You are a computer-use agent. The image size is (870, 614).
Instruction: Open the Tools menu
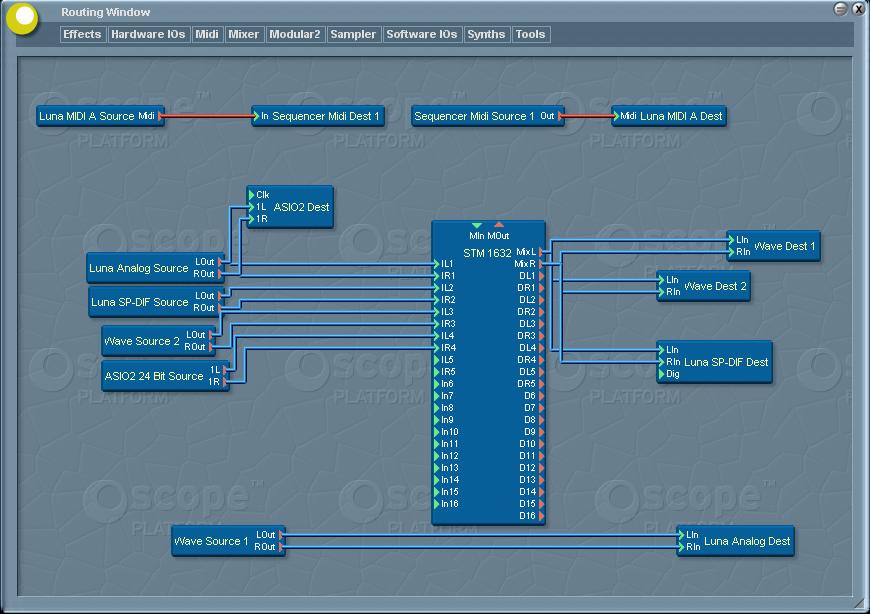click(x=530, y=34)
